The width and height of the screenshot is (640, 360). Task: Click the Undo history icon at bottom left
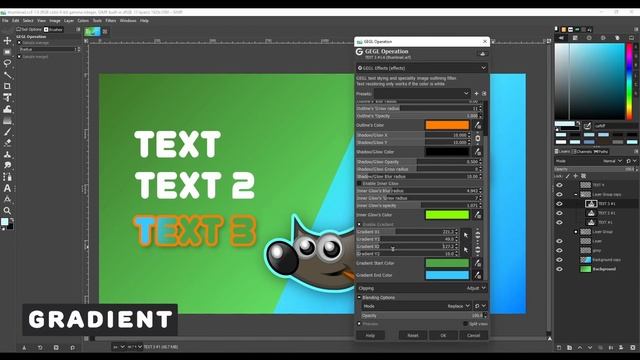coord(40,348)
